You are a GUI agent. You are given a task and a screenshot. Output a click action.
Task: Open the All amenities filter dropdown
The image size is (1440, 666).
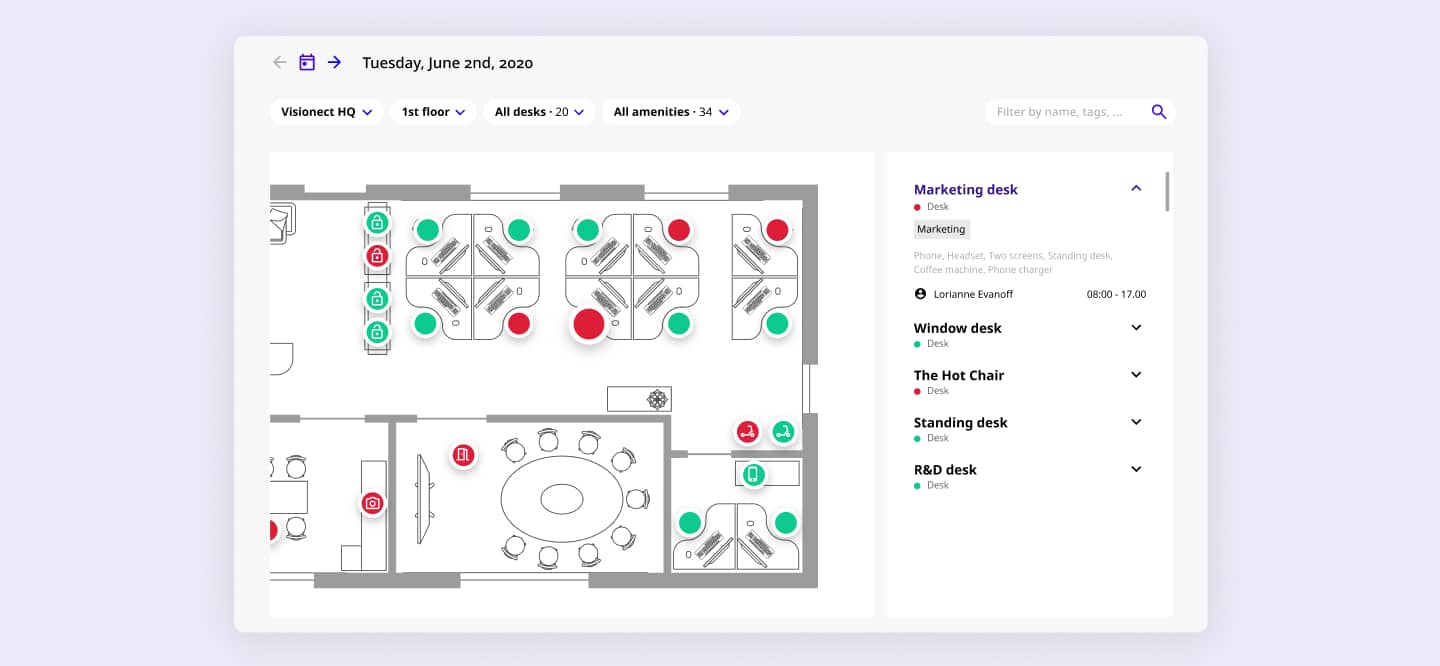[x=671, y=112]
